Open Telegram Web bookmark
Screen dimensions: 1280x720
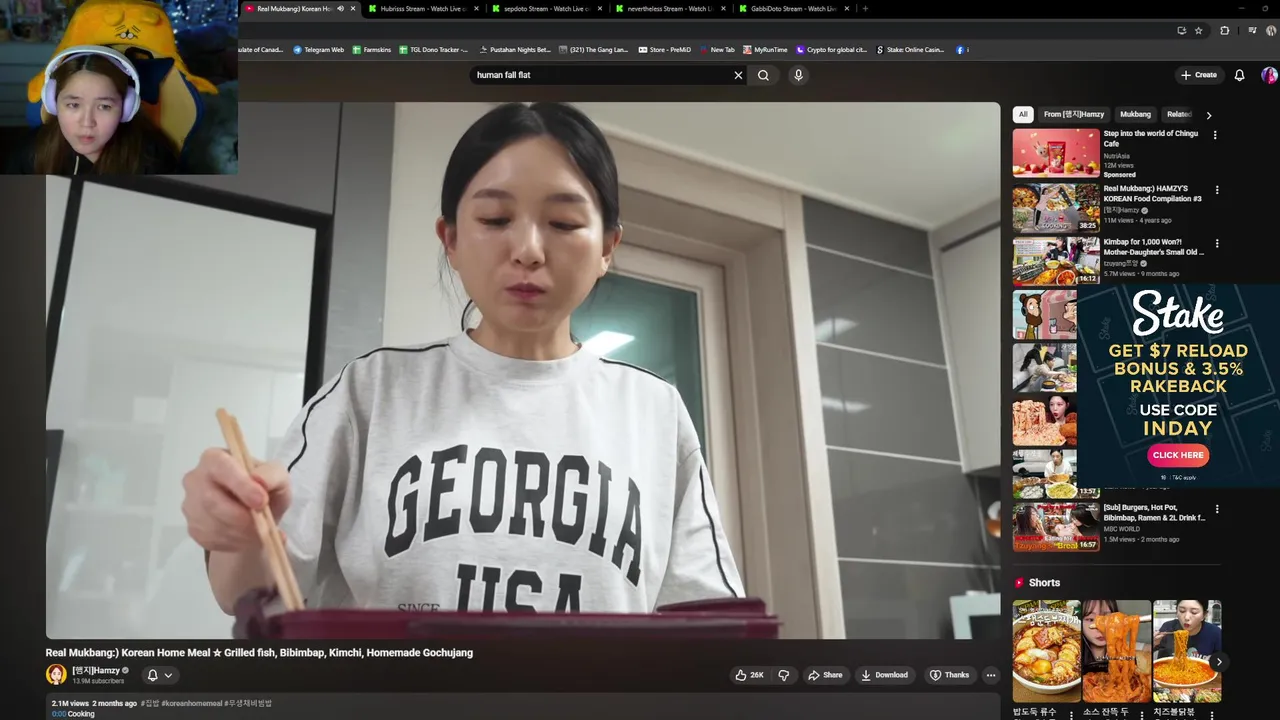pyautogui.click(x=319, y=49)
